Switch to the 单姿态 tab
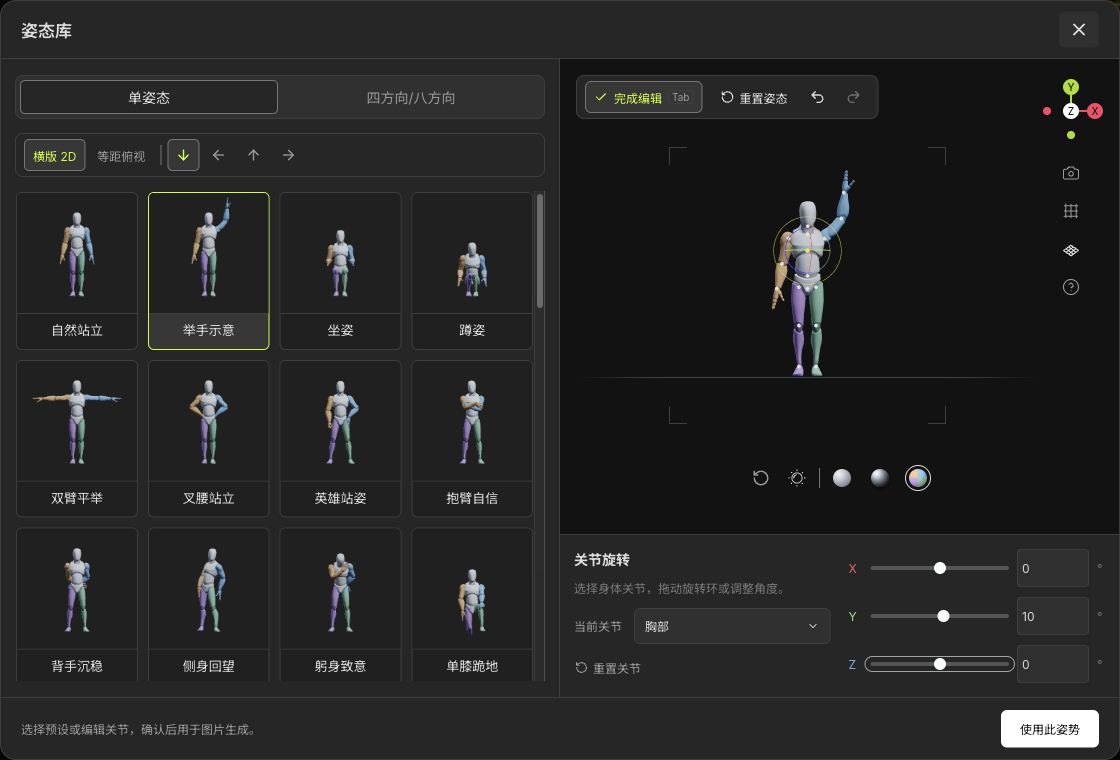The image size is (1120, 760). coord(149,97)
